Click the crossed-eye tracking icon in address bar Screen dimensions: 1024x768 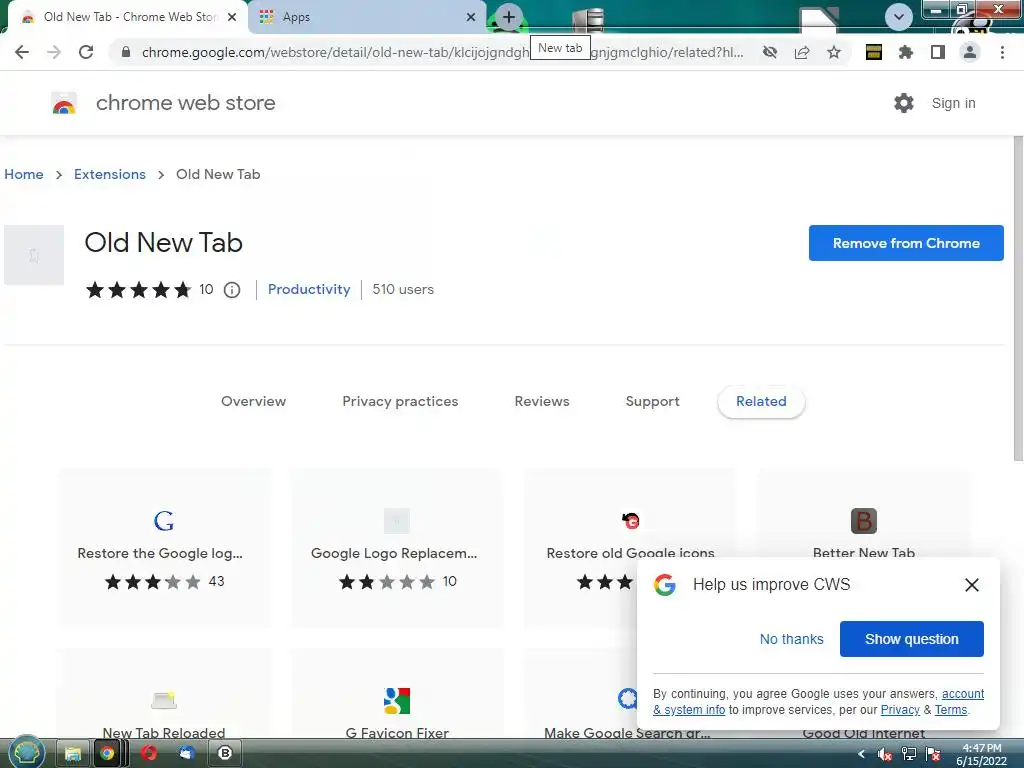tap(770, 52)
